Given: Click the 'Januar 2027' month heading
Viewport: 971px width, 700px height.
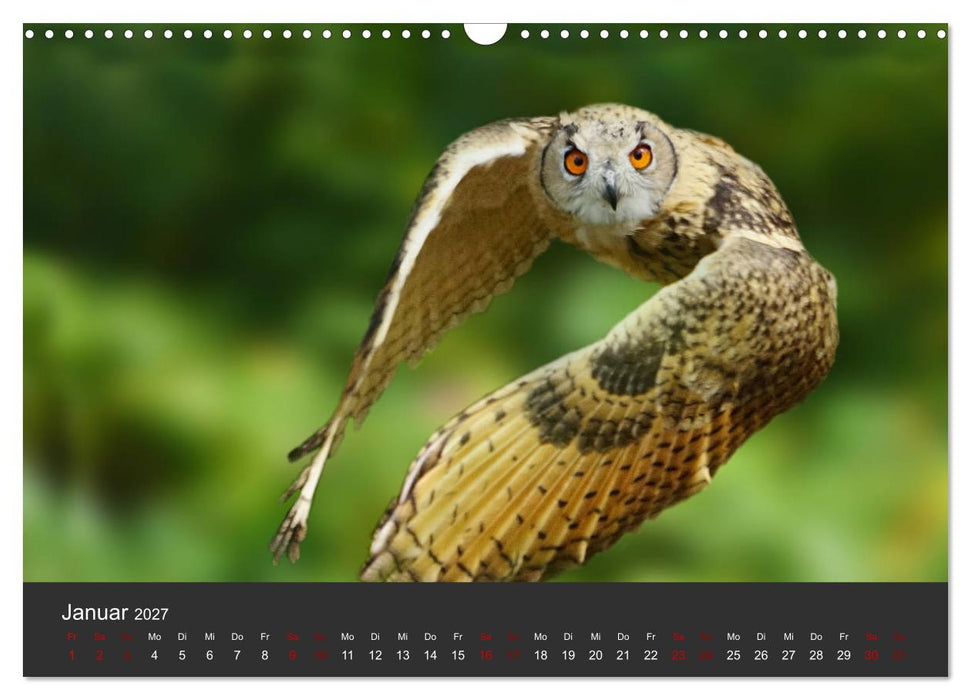Looking at the screenshot, I should (x=115, y=613).
